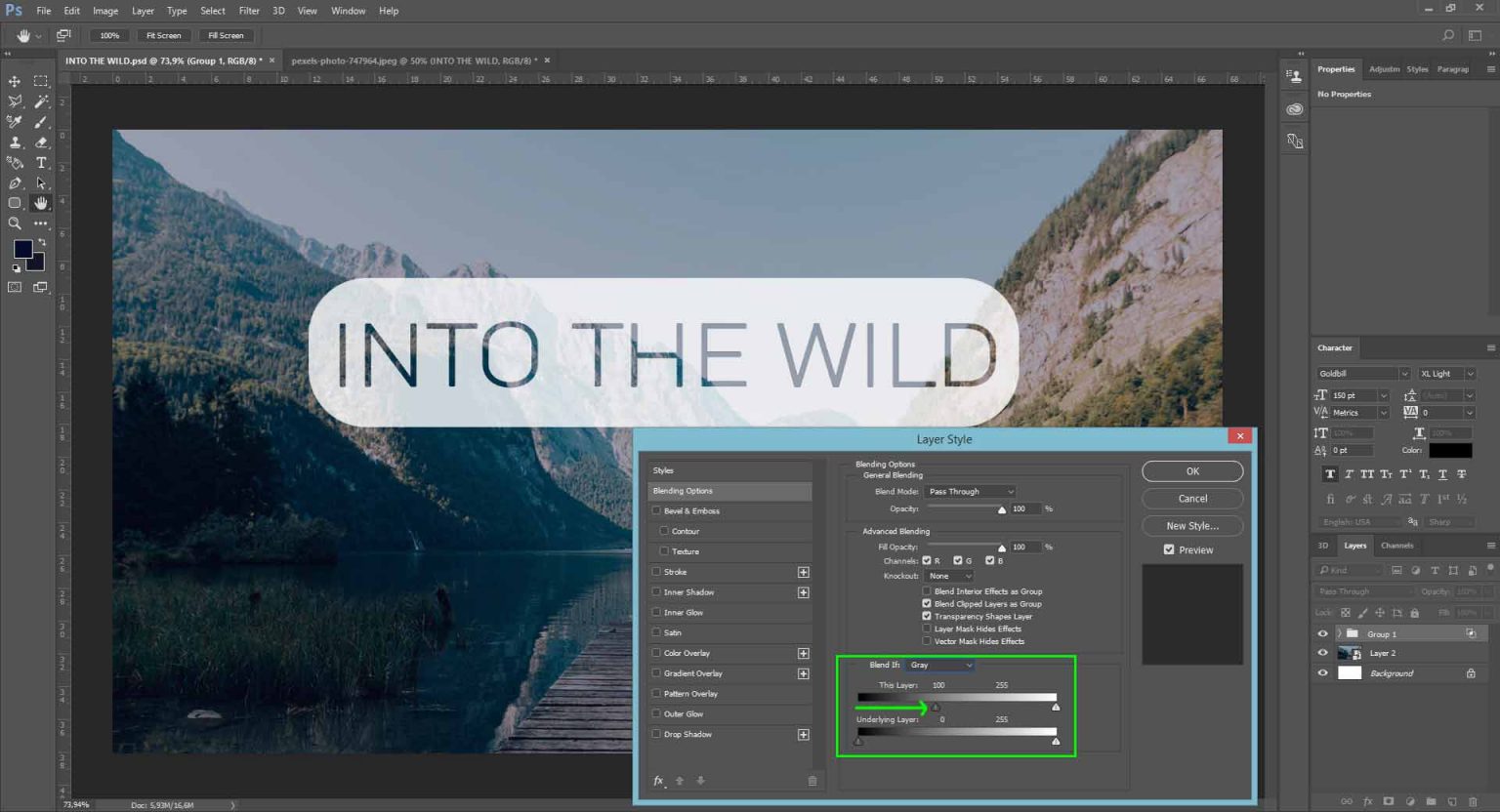
Task: Uncheck Preview in the Layer Style dialog
Action: coord(1169,548)
